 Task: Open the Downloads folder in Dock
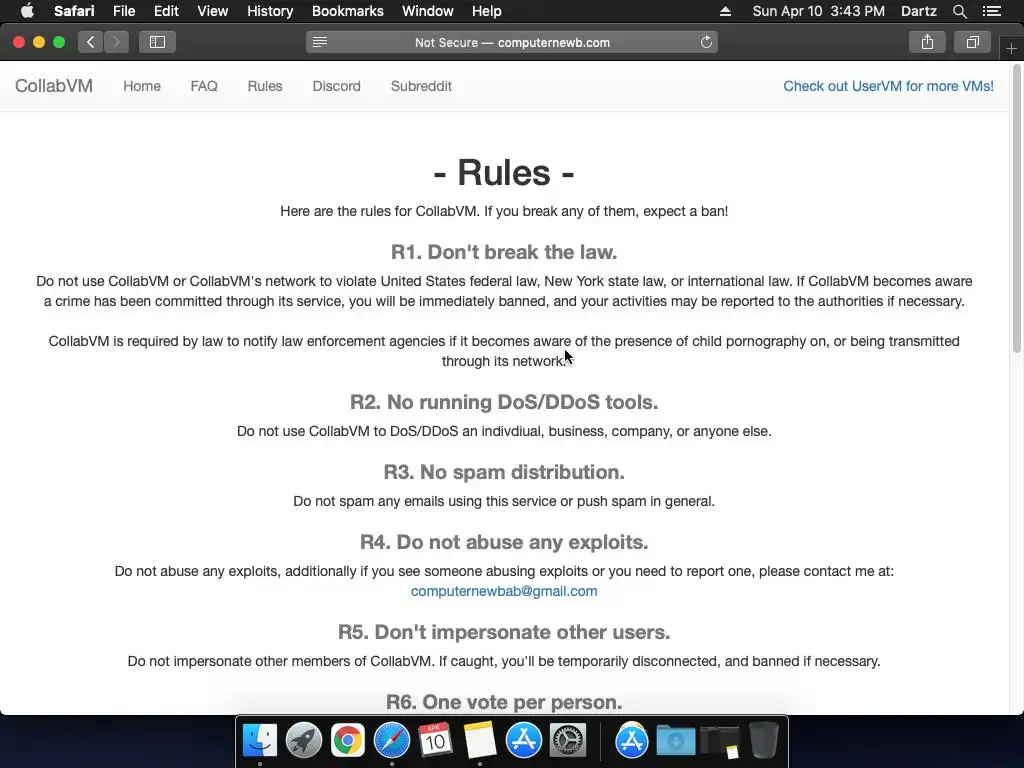pyautogui.click(x=675, y=741)
